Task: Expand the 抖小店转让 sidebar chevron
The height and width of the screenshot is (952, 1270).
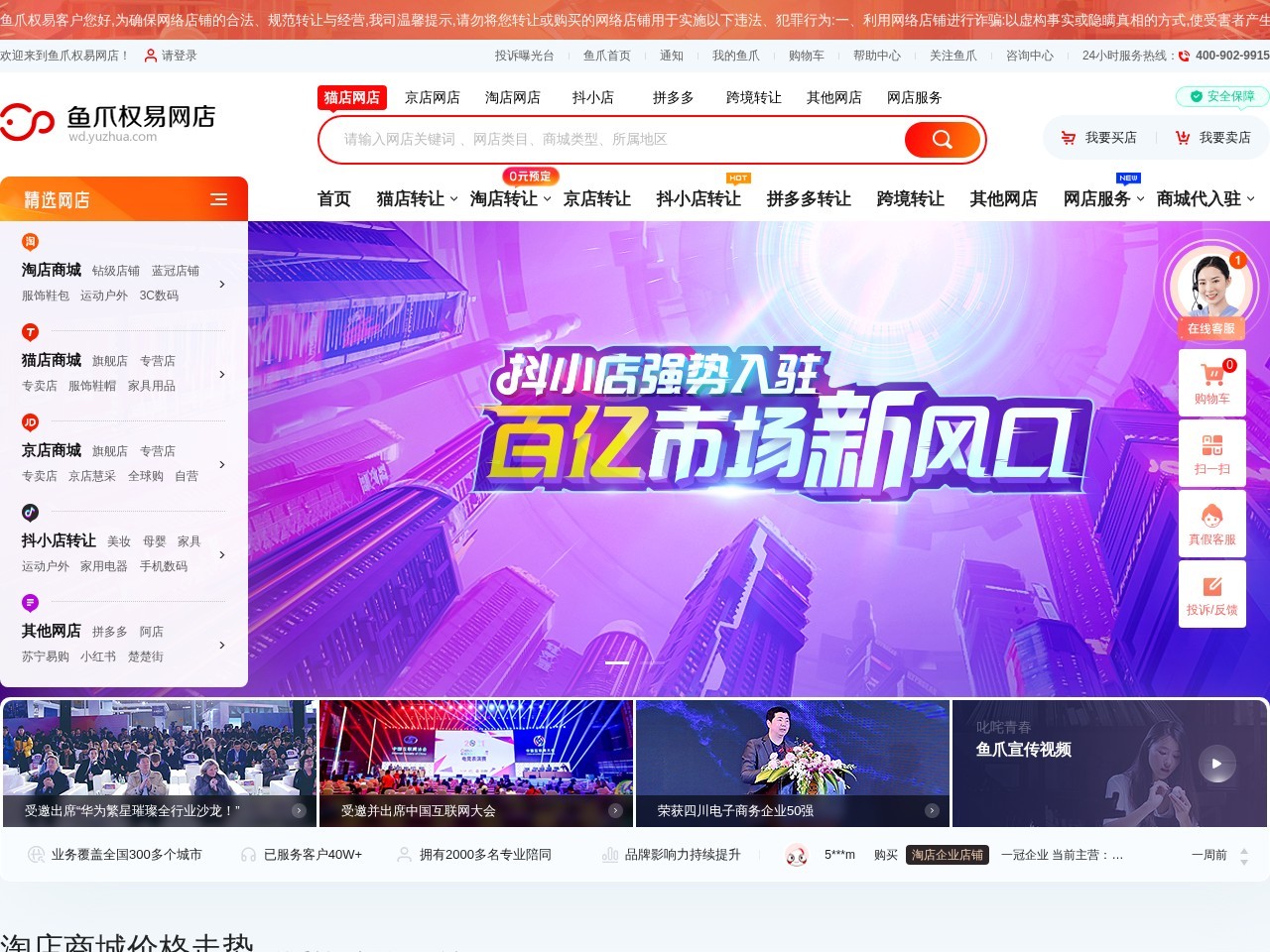Action: 222,555
